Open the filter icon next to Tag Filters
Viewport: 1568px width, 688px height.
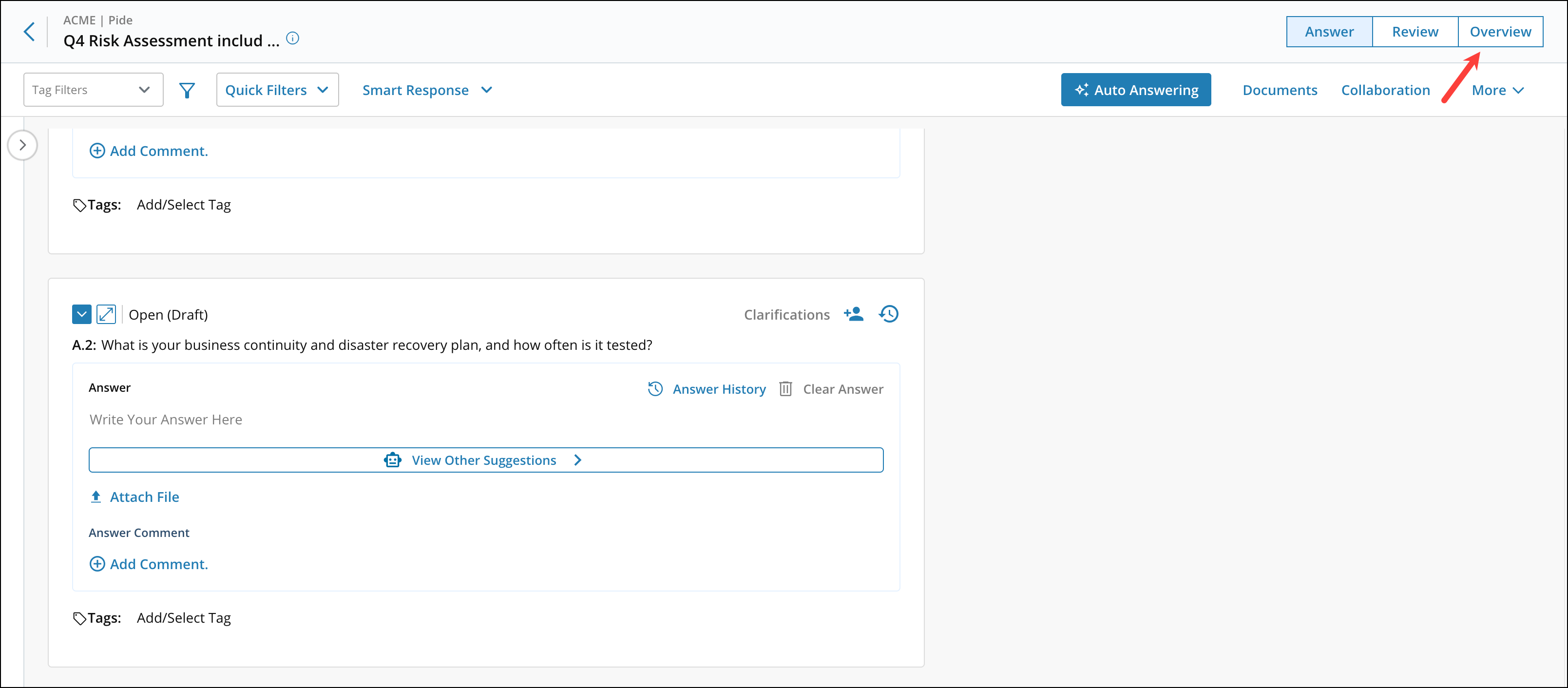tap(188, 90)
